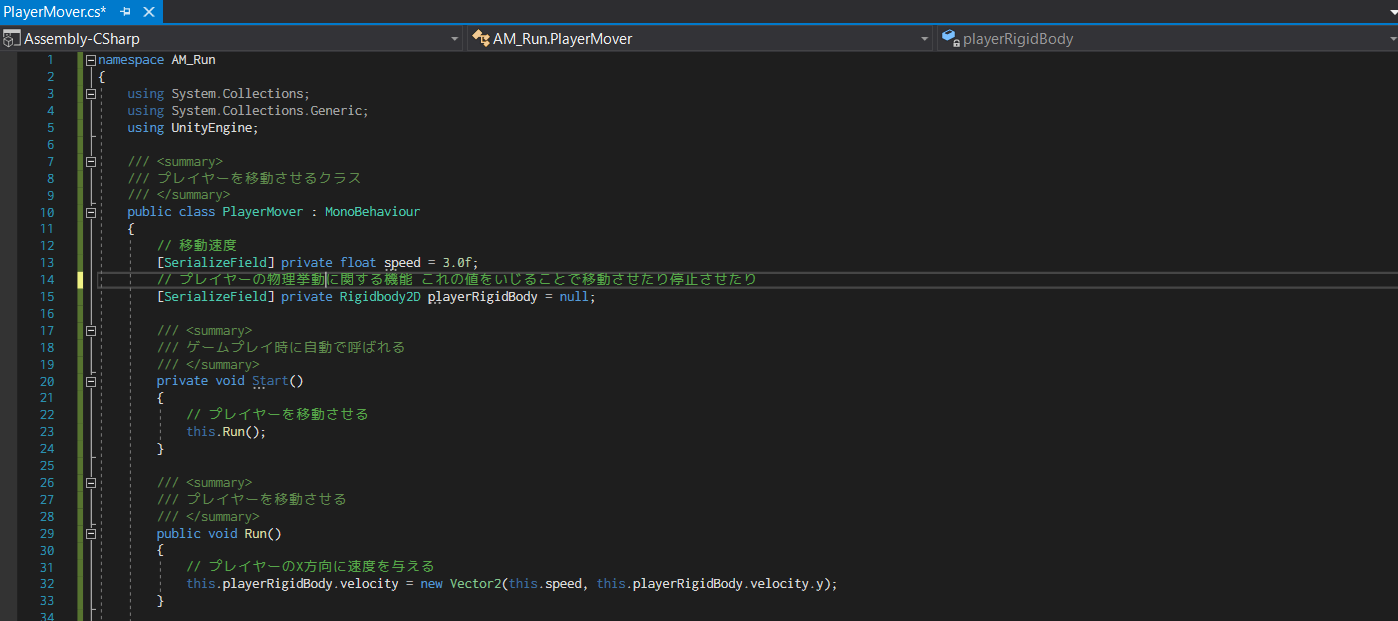The width and height of the screenshot is (1398, 621).
Task: Click the AM_Run.PlayerMover class icon
Action: pos(481,39)
